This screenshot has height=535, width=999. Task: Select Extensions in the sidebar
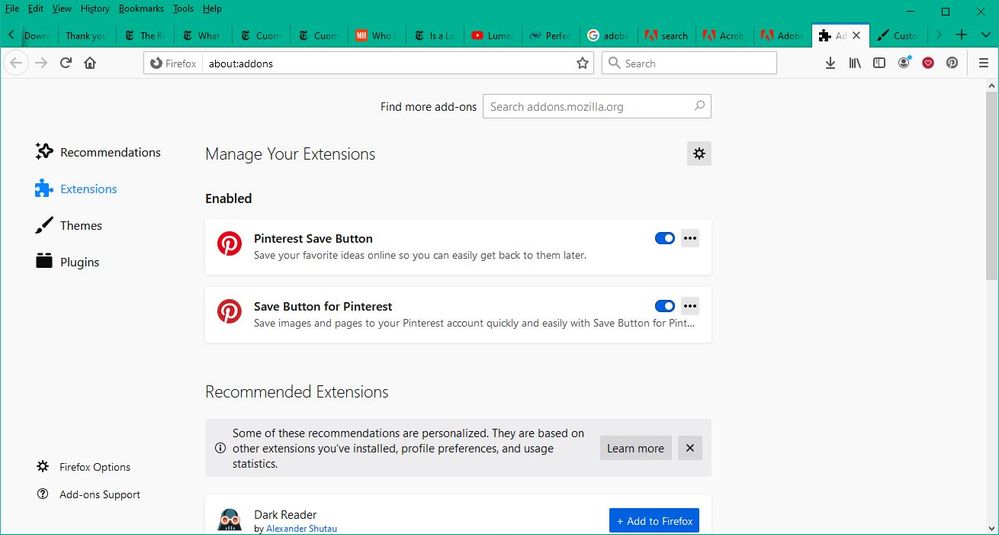point(76,189)
